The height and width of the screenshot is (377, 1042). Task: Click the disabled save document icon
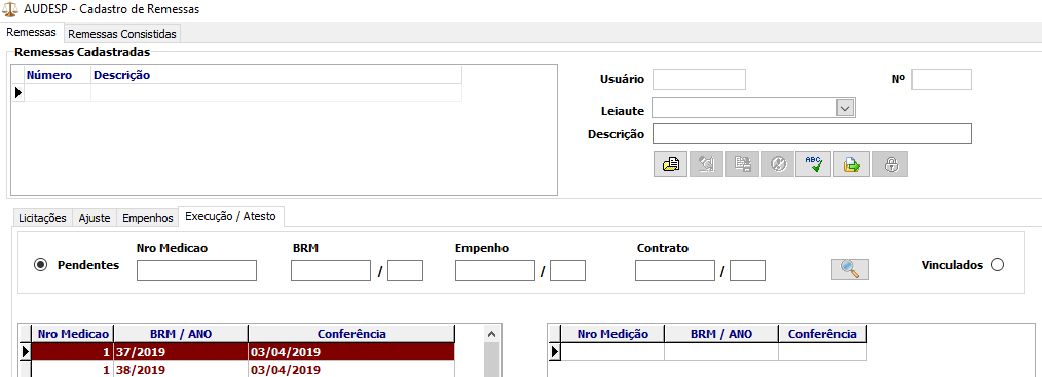(x=742, y=164)
